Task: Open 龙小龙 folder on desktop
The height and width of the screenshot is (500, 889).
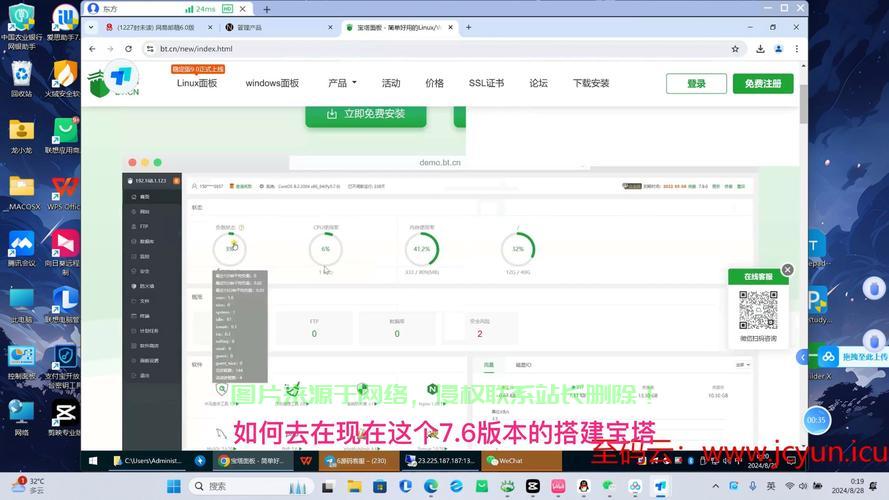Action: tap(22, 136)
